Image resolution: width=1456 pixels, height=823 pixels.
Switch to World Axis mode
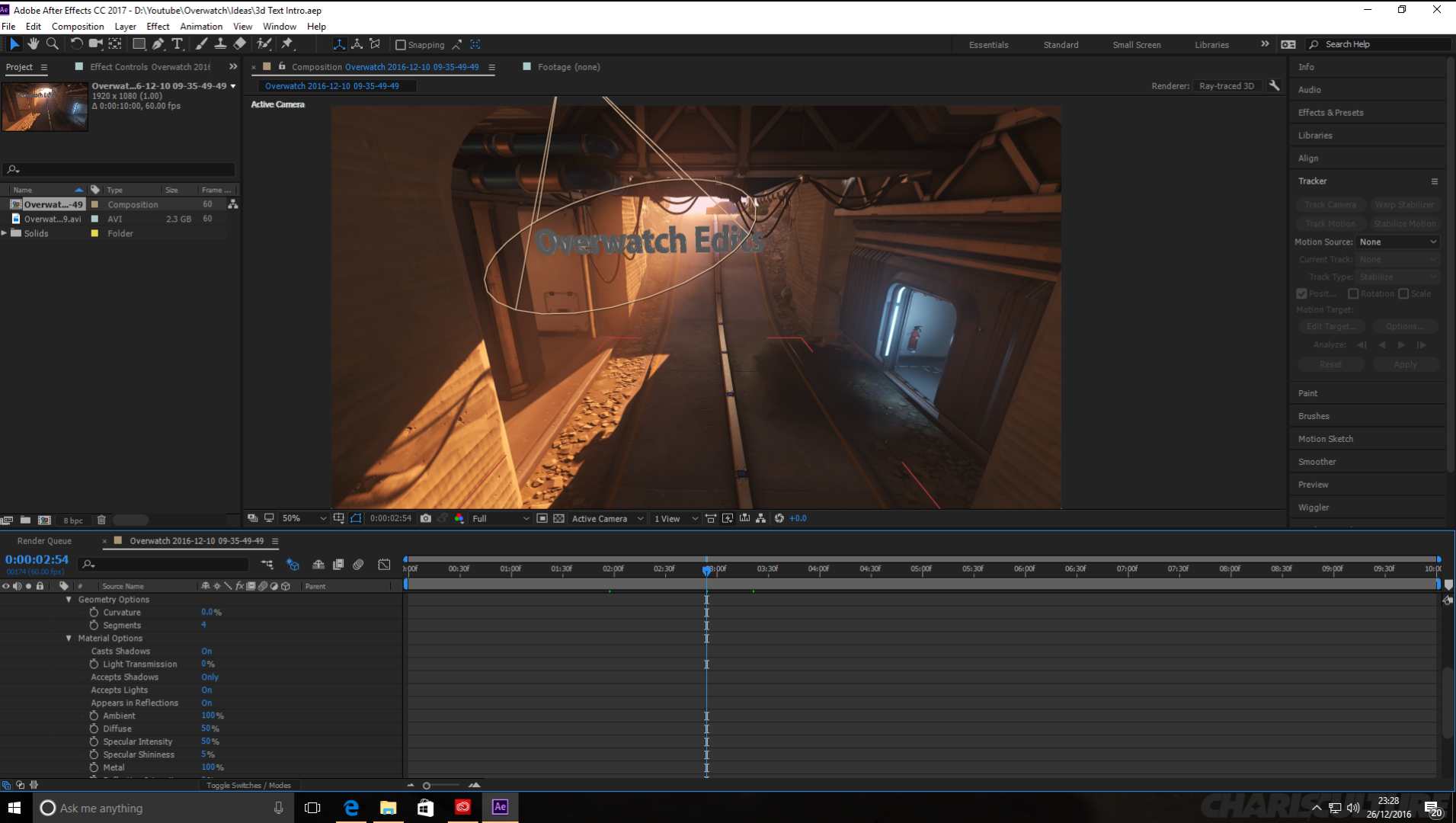tap(357, 44)
